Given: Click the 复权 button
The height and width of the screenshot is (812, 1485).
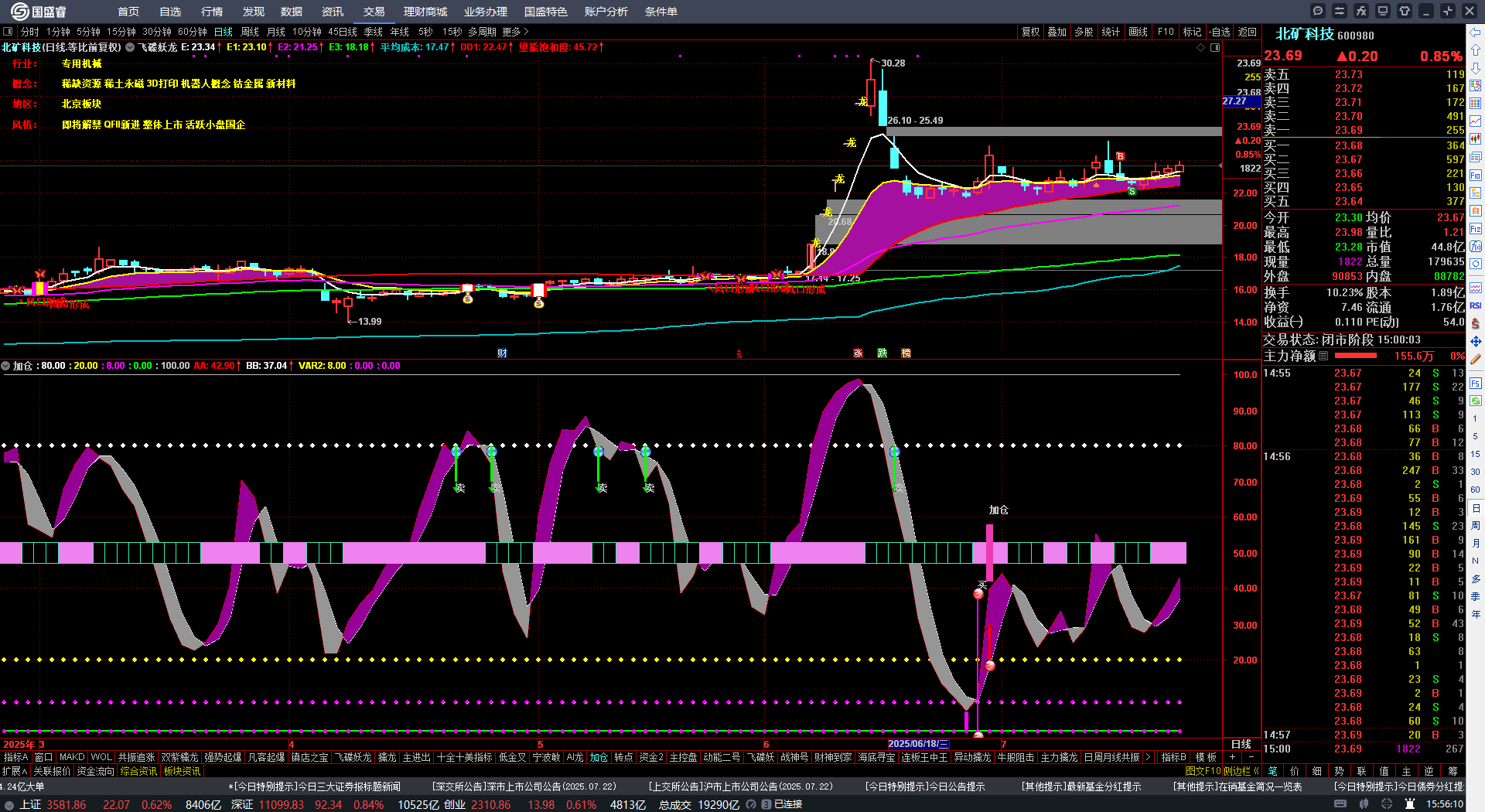Looking at the screenshot, I should click(x=1031, y=32).
